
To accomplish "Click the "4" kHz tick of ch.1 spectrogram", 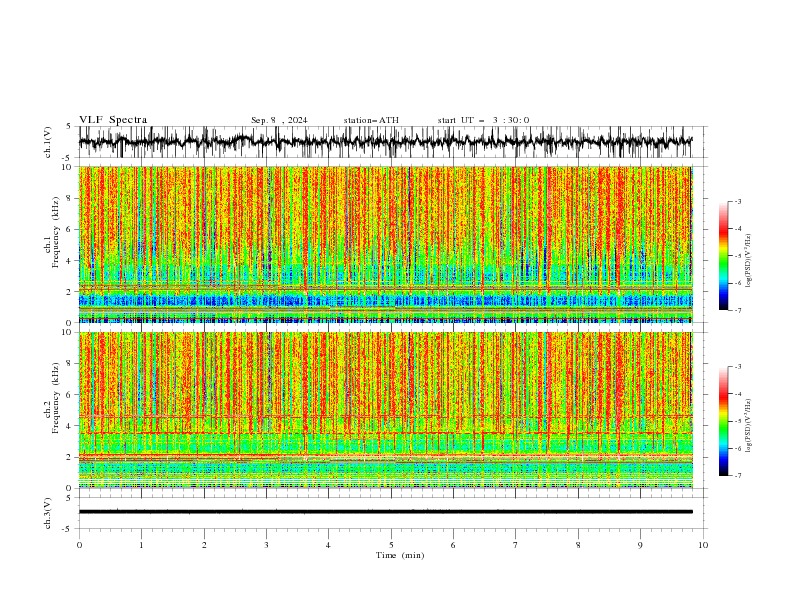I will click(x=70, y=261).
